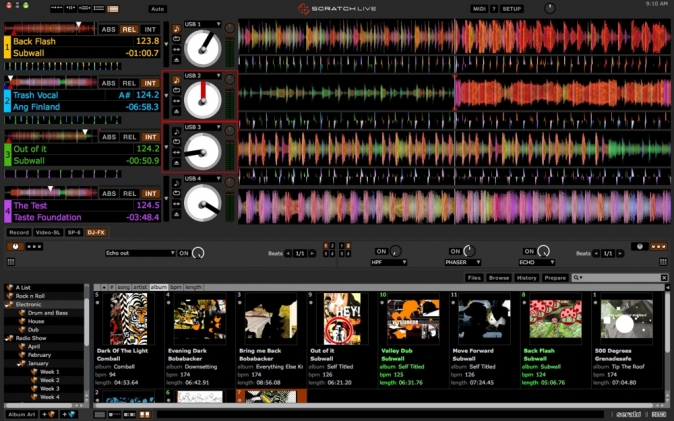Toggle ECHO effect ON button
Viewport: 674px width, 421px height.
click(529, 252)
